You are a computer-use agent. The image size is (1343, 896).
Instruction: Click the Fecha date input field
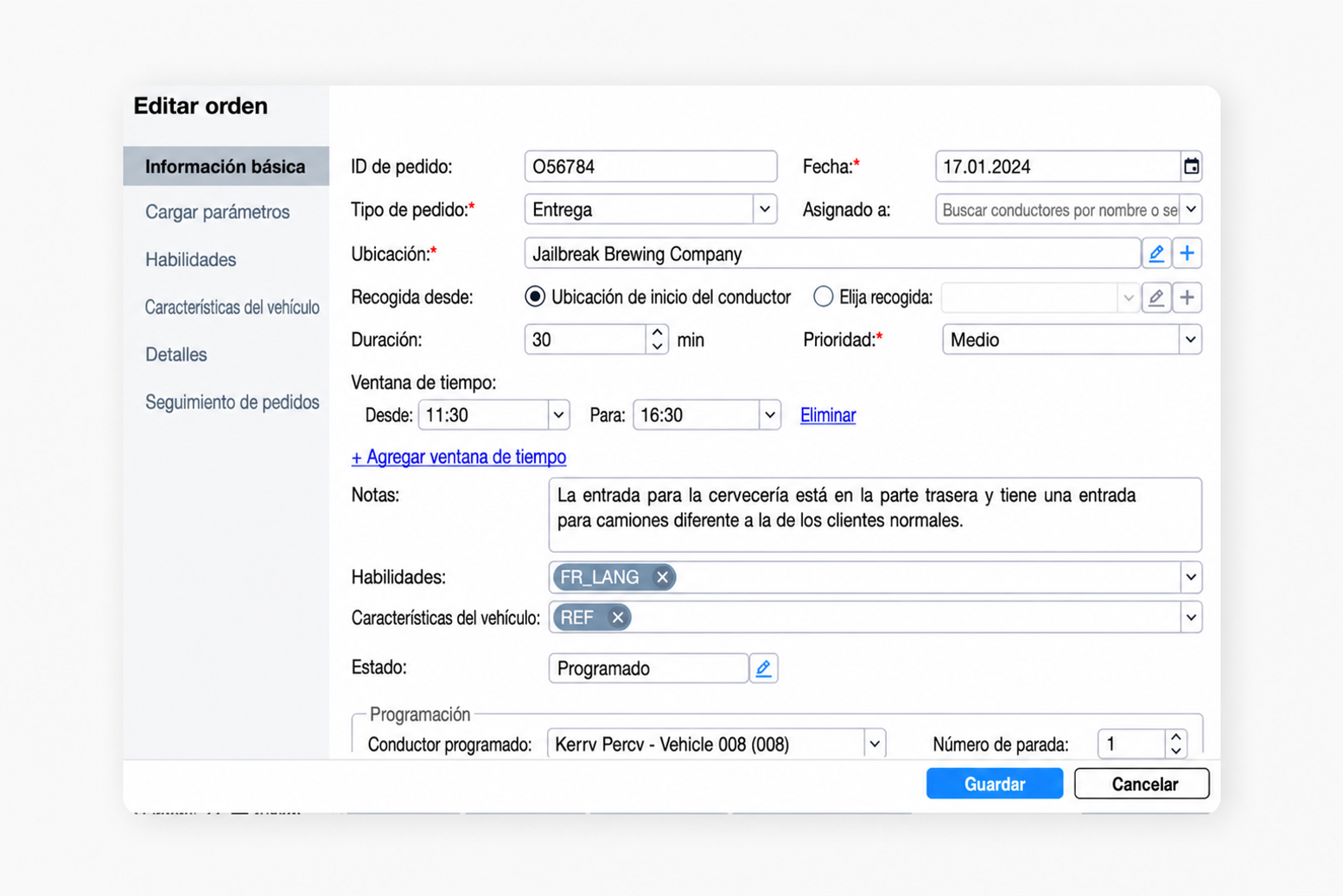point(1058,167)
